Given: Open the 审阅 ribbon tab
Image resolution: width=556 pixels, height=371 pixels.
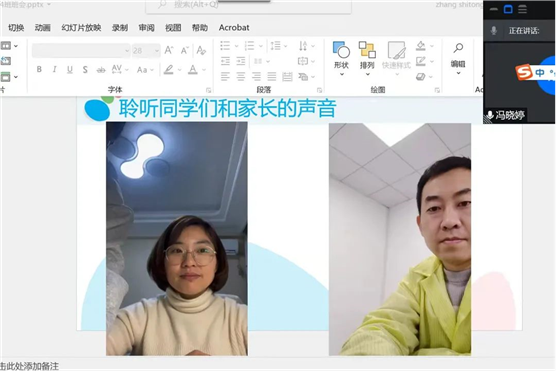Looking at the screenshot, I should pos(146,28).
